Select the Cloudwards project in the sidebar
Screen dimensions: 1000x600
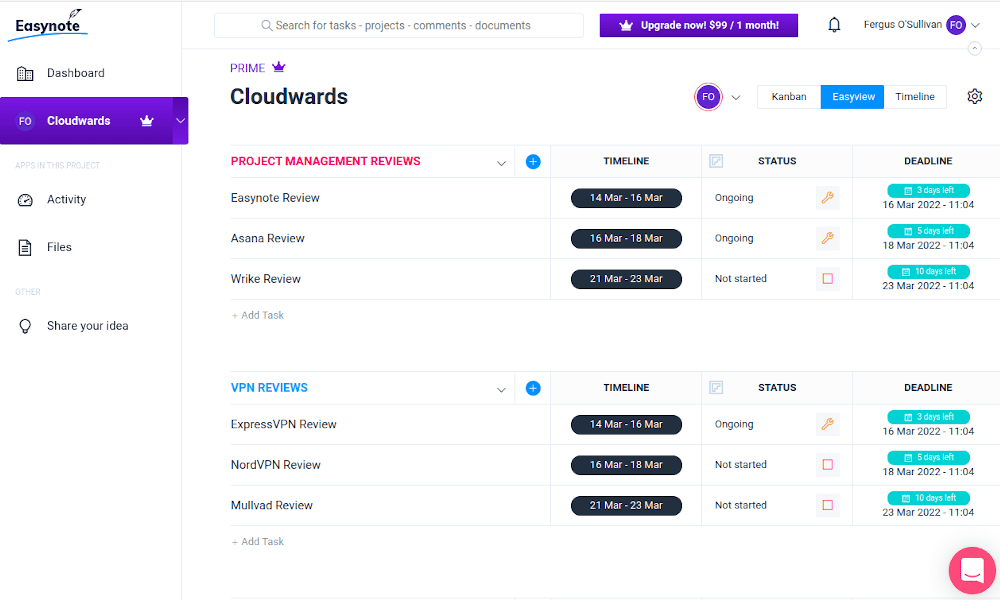[x=86, y=121]
